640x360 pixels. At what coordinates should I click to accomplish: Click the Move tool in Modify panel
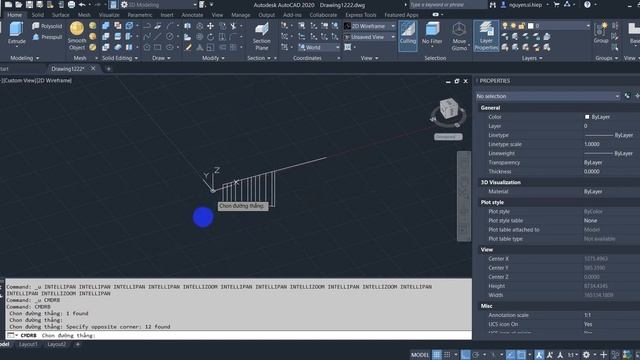click(x=210, y=26)
